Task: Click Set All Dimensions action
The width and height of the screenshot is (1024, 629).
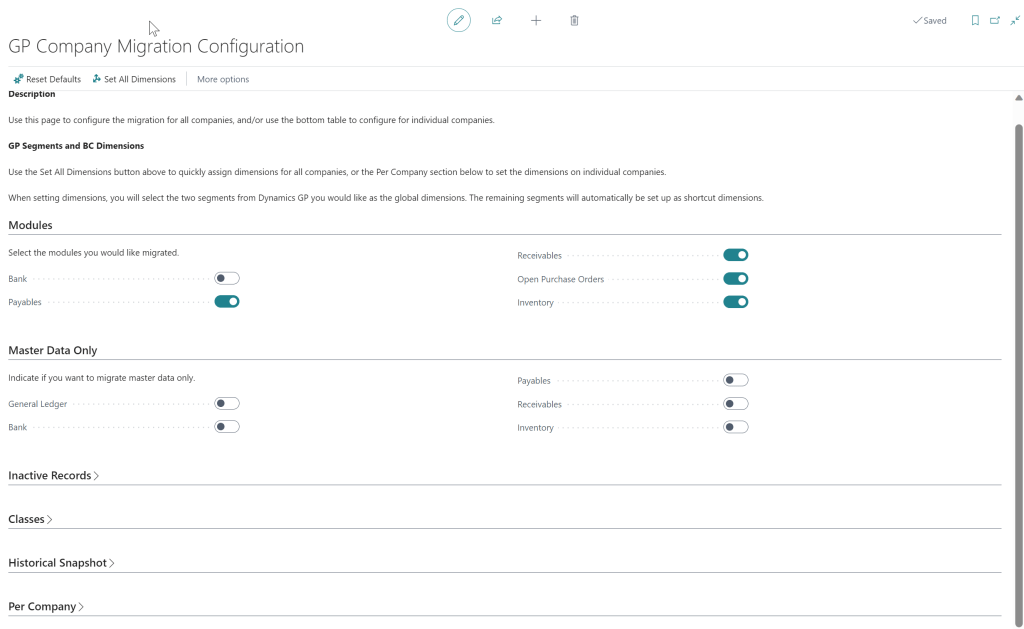Action: click(133, 79)
